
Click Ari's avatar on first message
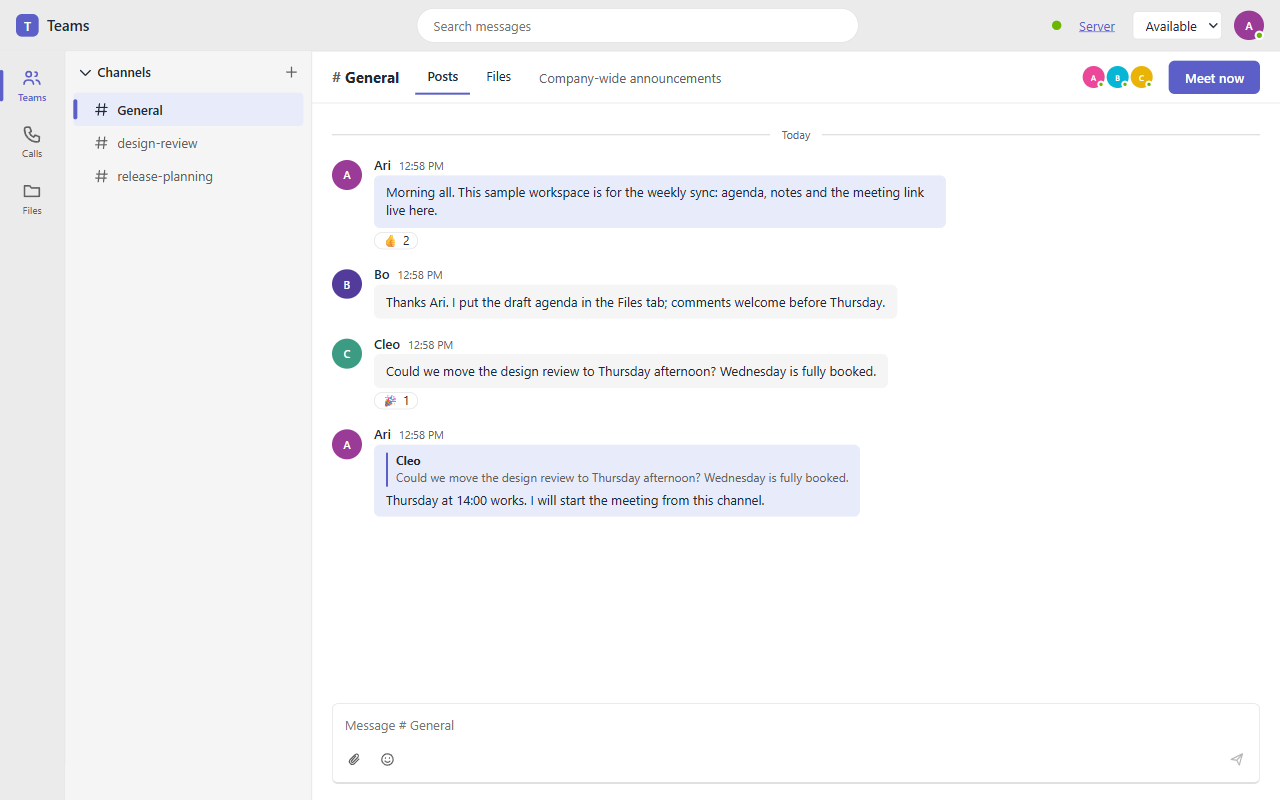(x=347, y=175)
